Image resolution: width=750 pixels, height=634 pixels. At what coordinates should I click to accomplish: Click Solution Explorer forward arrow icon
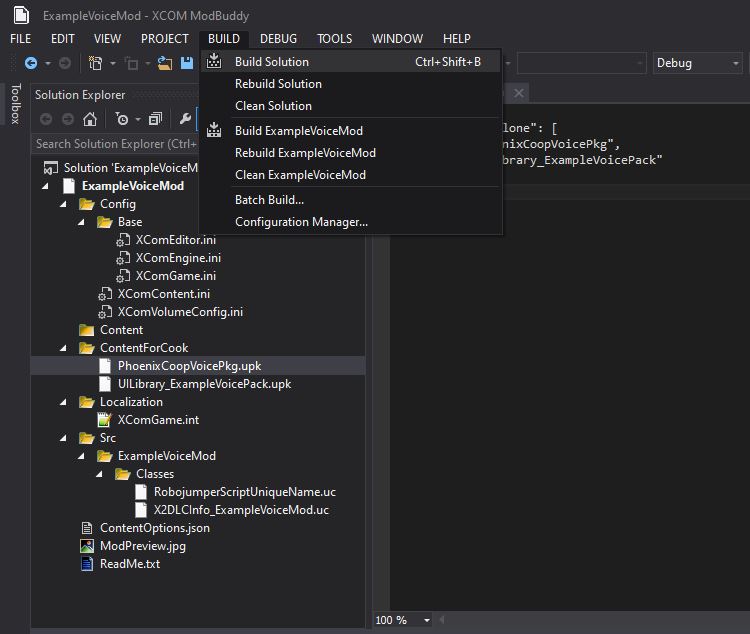68,119
